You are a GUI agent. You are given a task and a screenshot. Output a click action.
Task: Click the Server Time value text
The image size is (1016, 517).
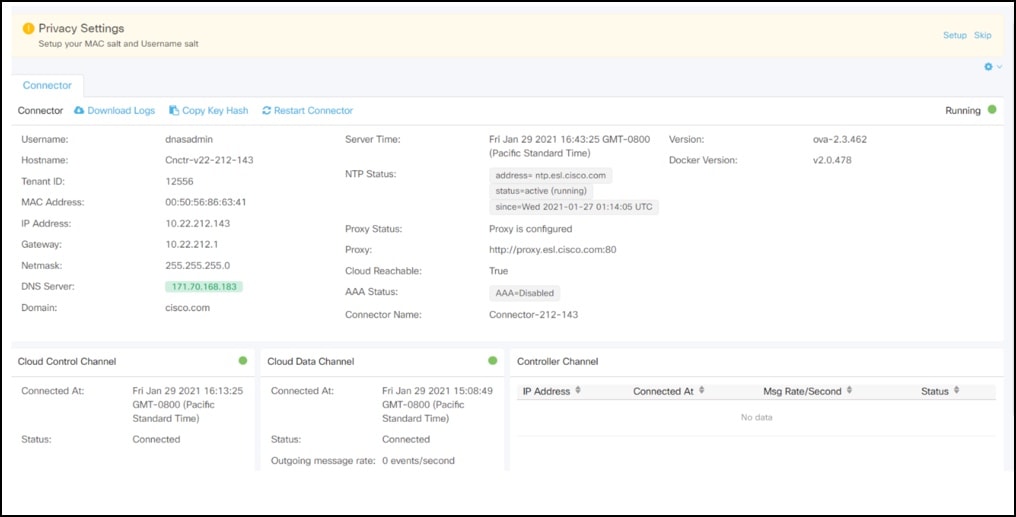570,146
